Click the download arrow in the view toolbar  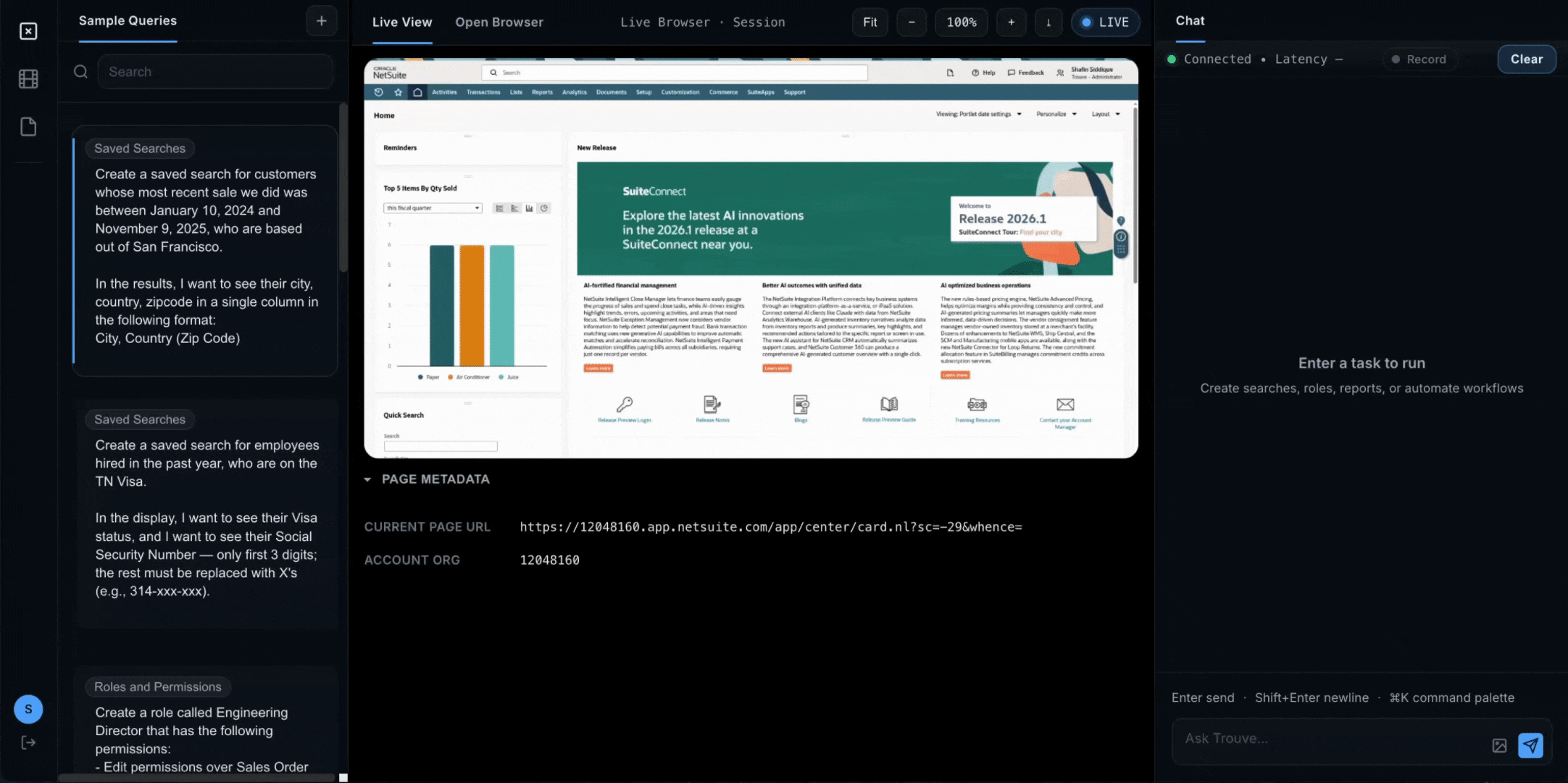pos(1048,22)
